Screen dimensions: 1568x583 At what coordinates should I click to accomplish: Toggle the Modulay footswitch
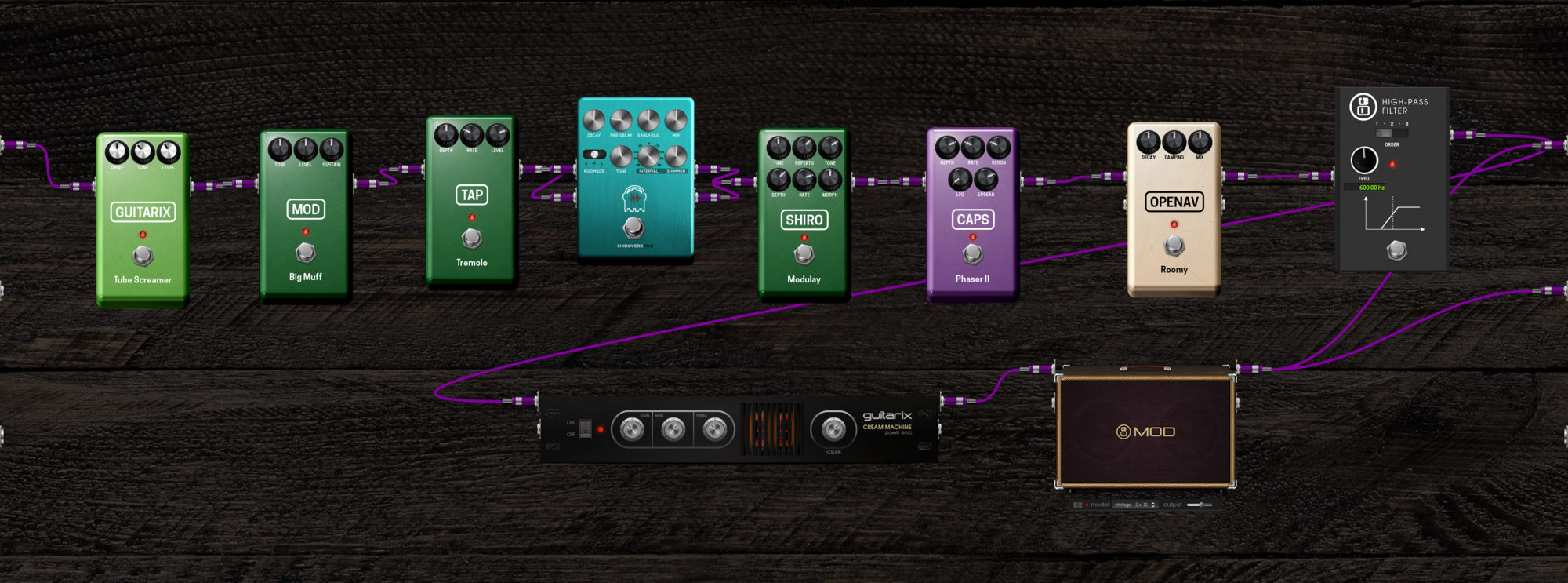coord(804,254)
